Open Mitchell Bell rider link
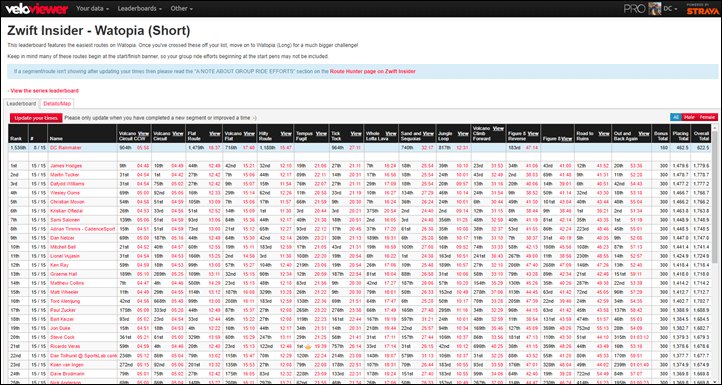Viewport: 722px width, 385px height. [x=64, y=246]
